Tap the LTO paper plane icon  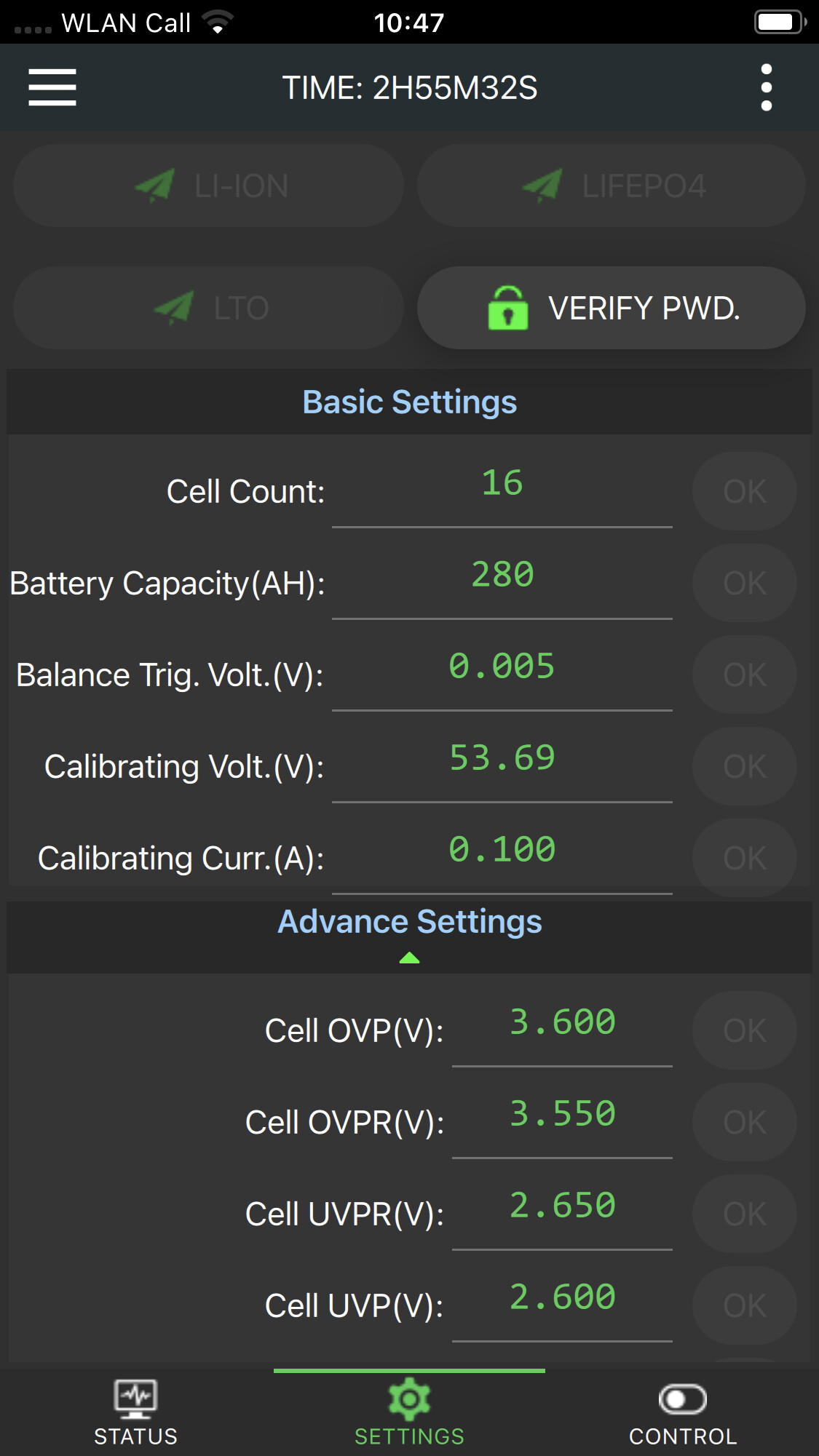[x=174, y=308]
